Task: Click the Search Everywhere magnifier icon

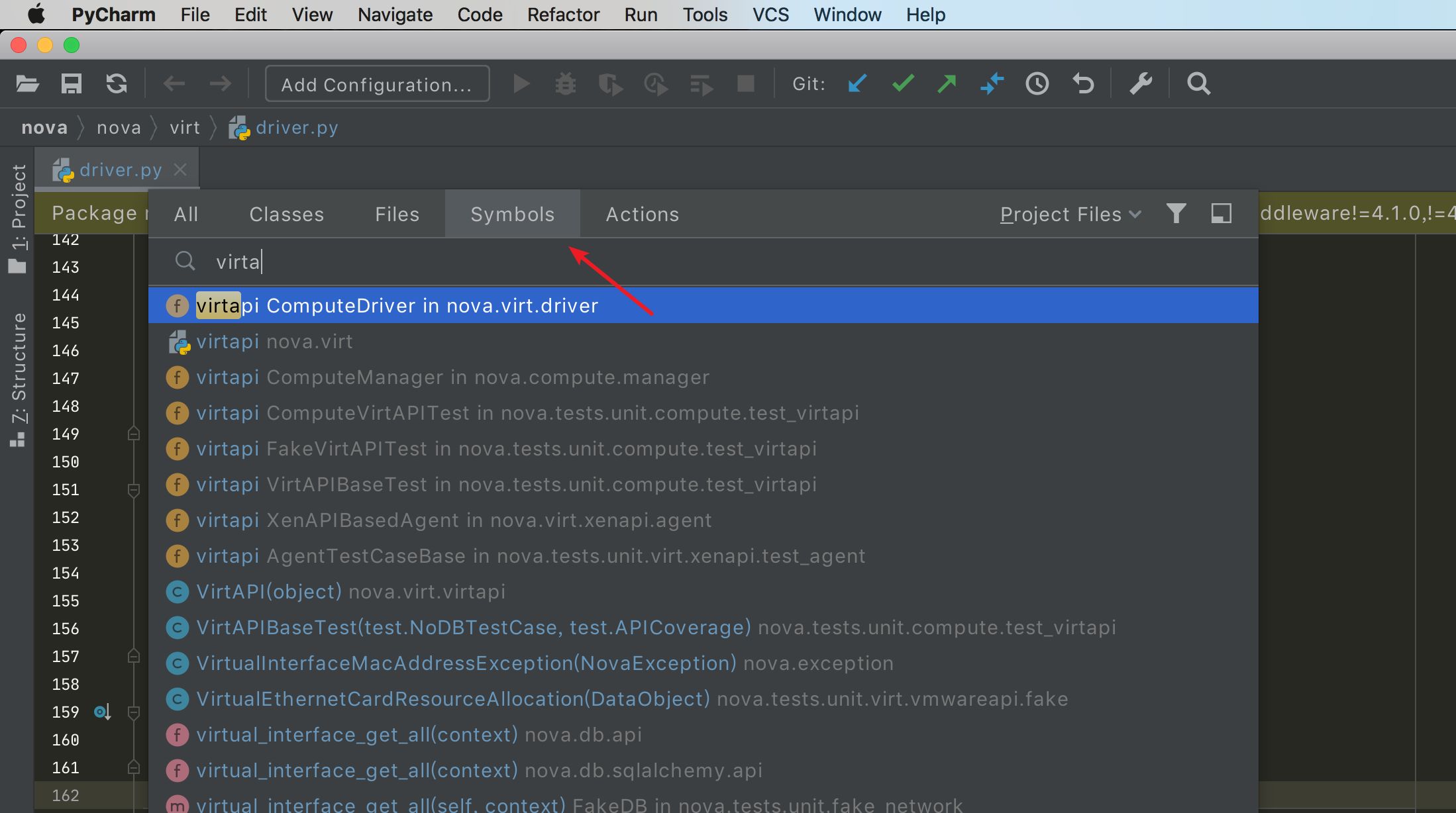Action: pyautogui.click(x=1198, y=84)
